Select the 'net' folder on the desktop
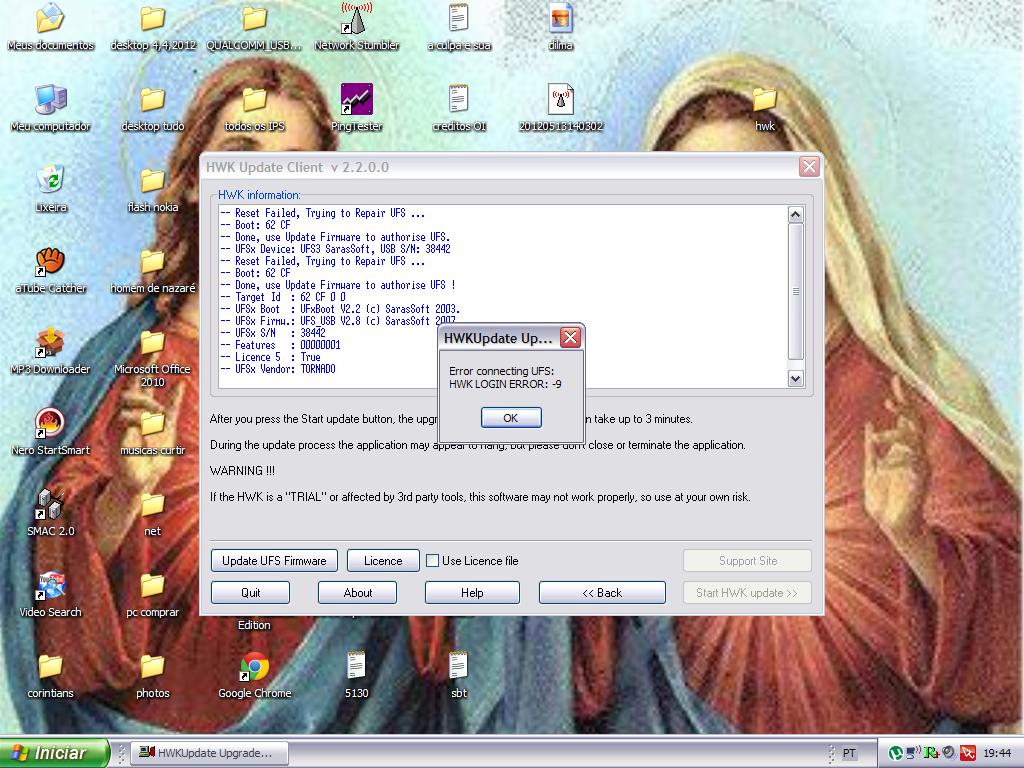This screenshot has width=1024, height=768. pos(153,513)
